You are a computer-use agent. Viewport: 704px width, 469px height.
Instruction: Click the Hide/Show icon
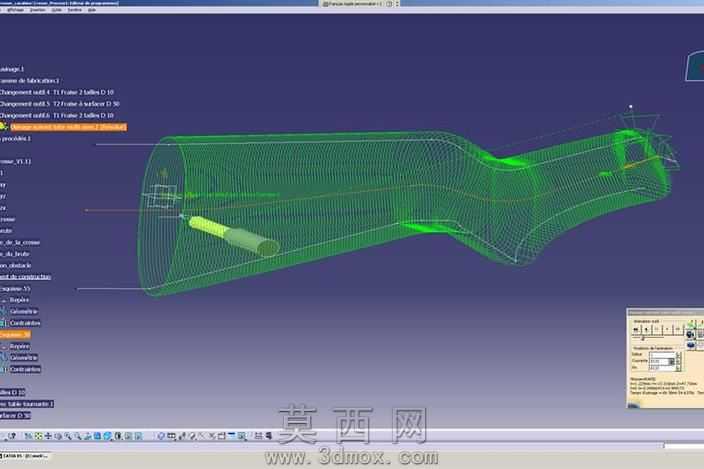[x=128, y=436]
